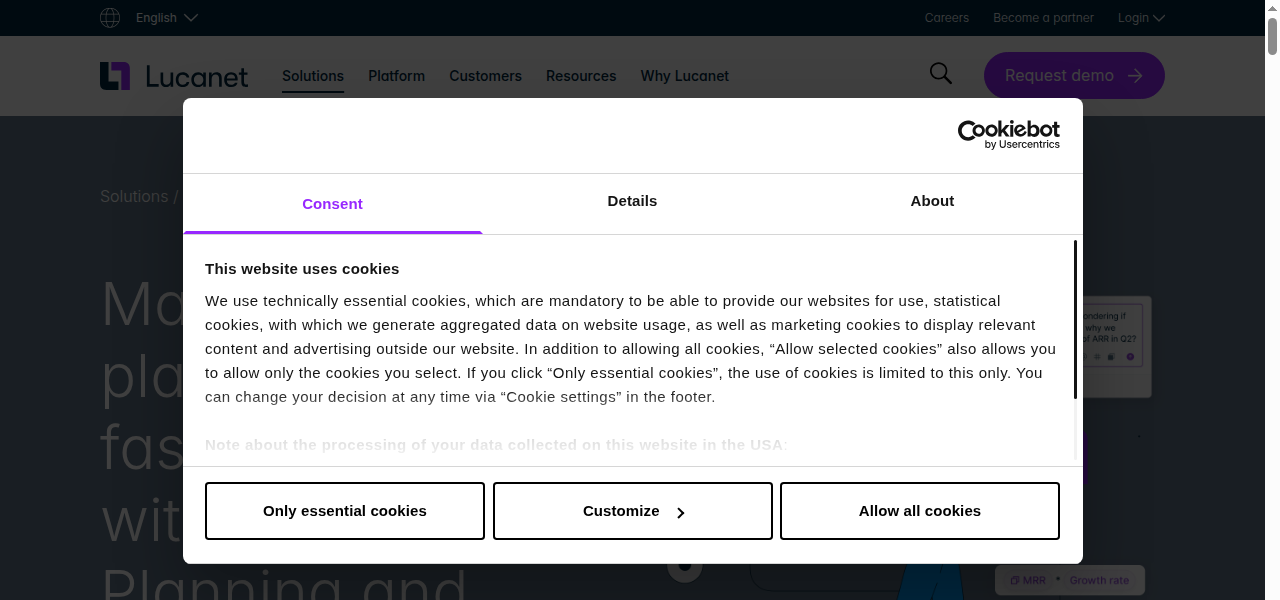Screen dimensions: 1280x600
Task: Open the Platform menu item
Action: [396, 76]
